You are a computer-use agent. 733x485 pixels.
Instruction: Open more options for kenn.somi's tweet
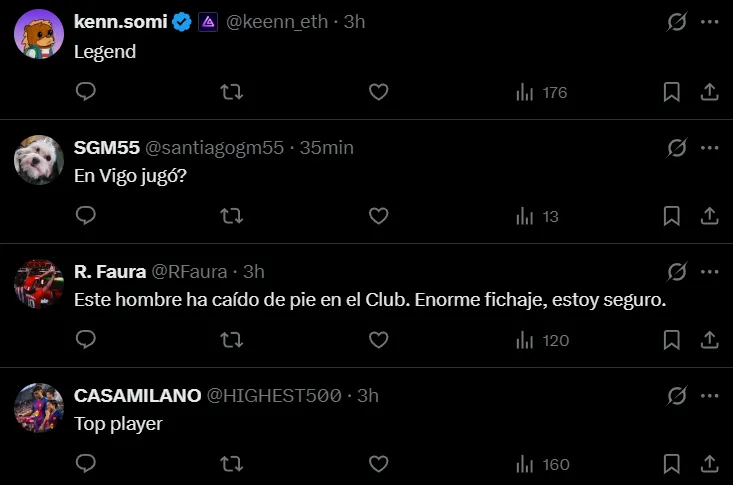click(710, 22)
